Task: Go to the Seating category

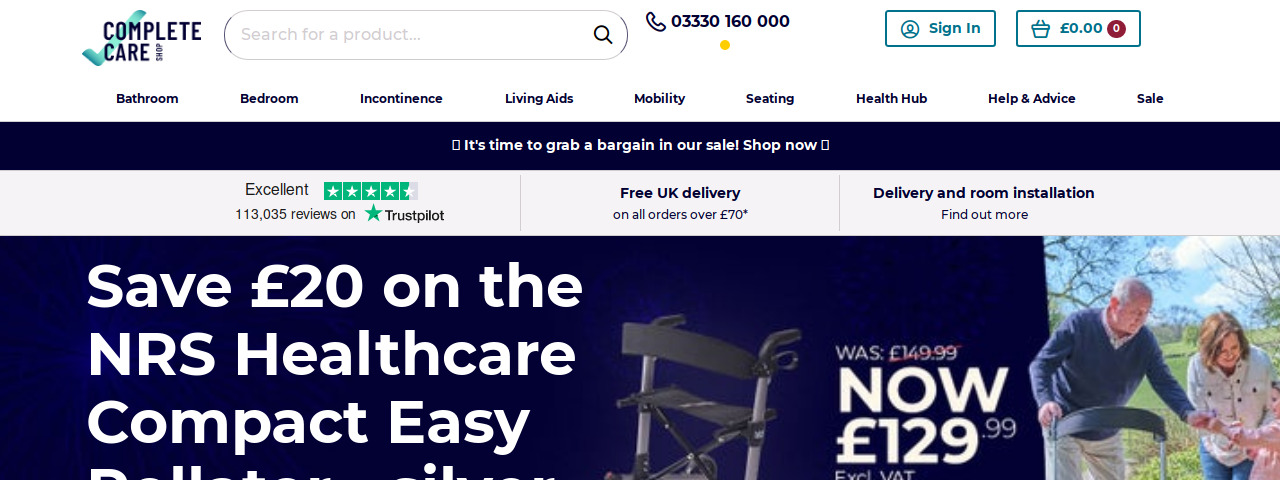Action: (770, 98)
